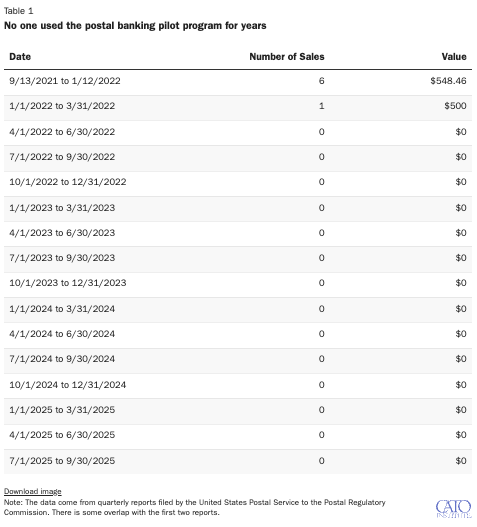Select the 10/1/2023 to 12/31/2023 date cell

click(68, 283)
